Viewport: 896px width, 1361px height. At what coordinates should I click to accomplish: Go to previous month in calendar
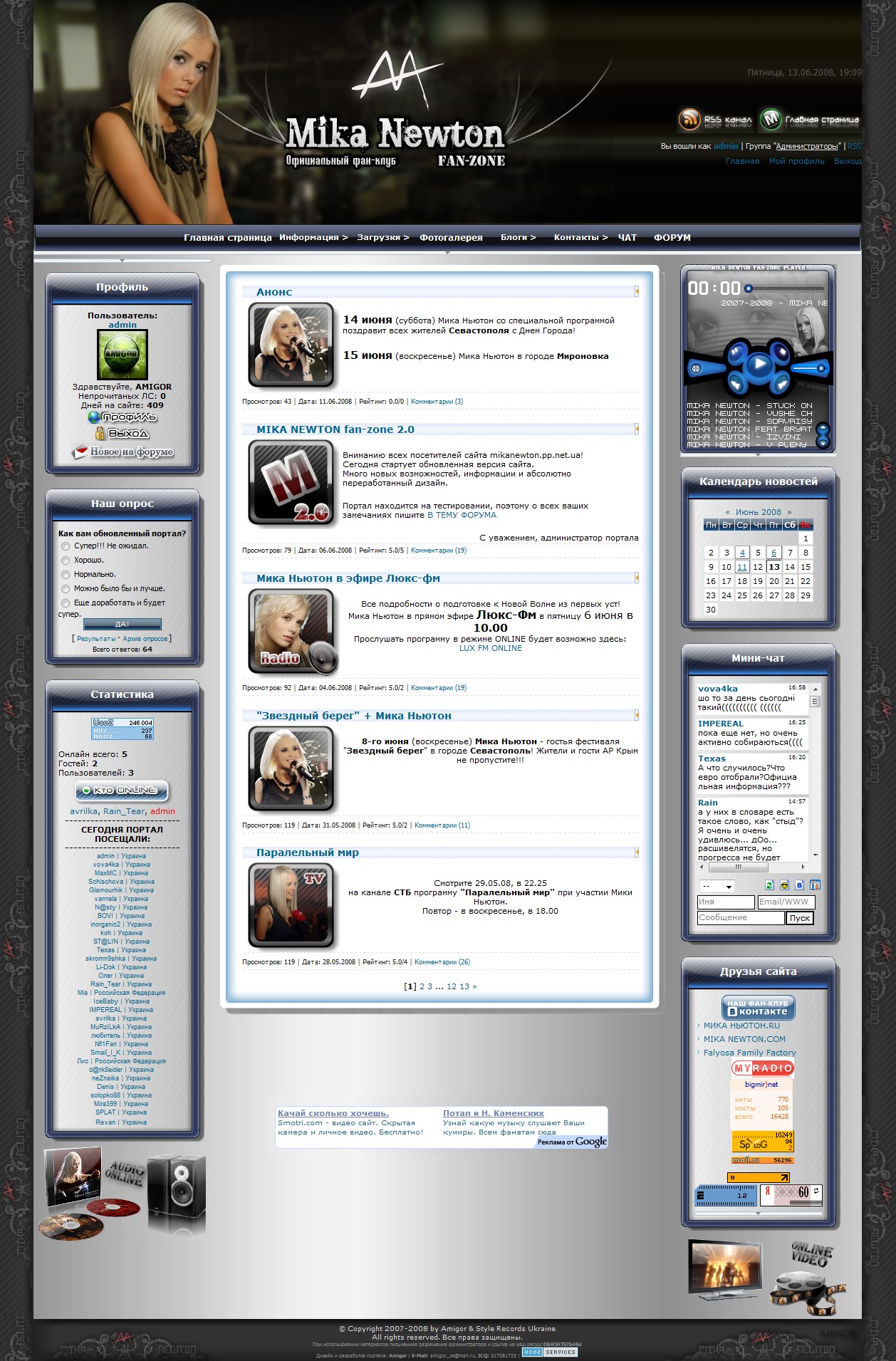tap(727, 512)
